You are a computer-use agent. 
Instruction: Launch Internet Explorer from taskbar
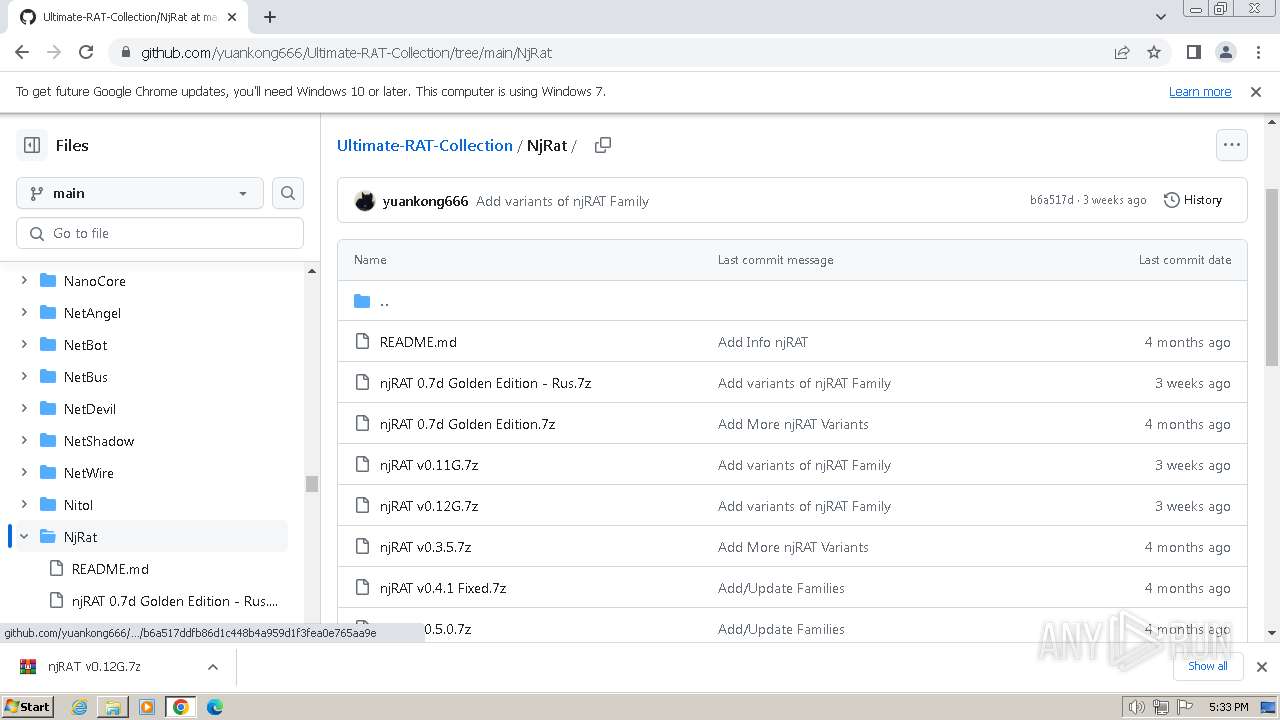(80, 707)
